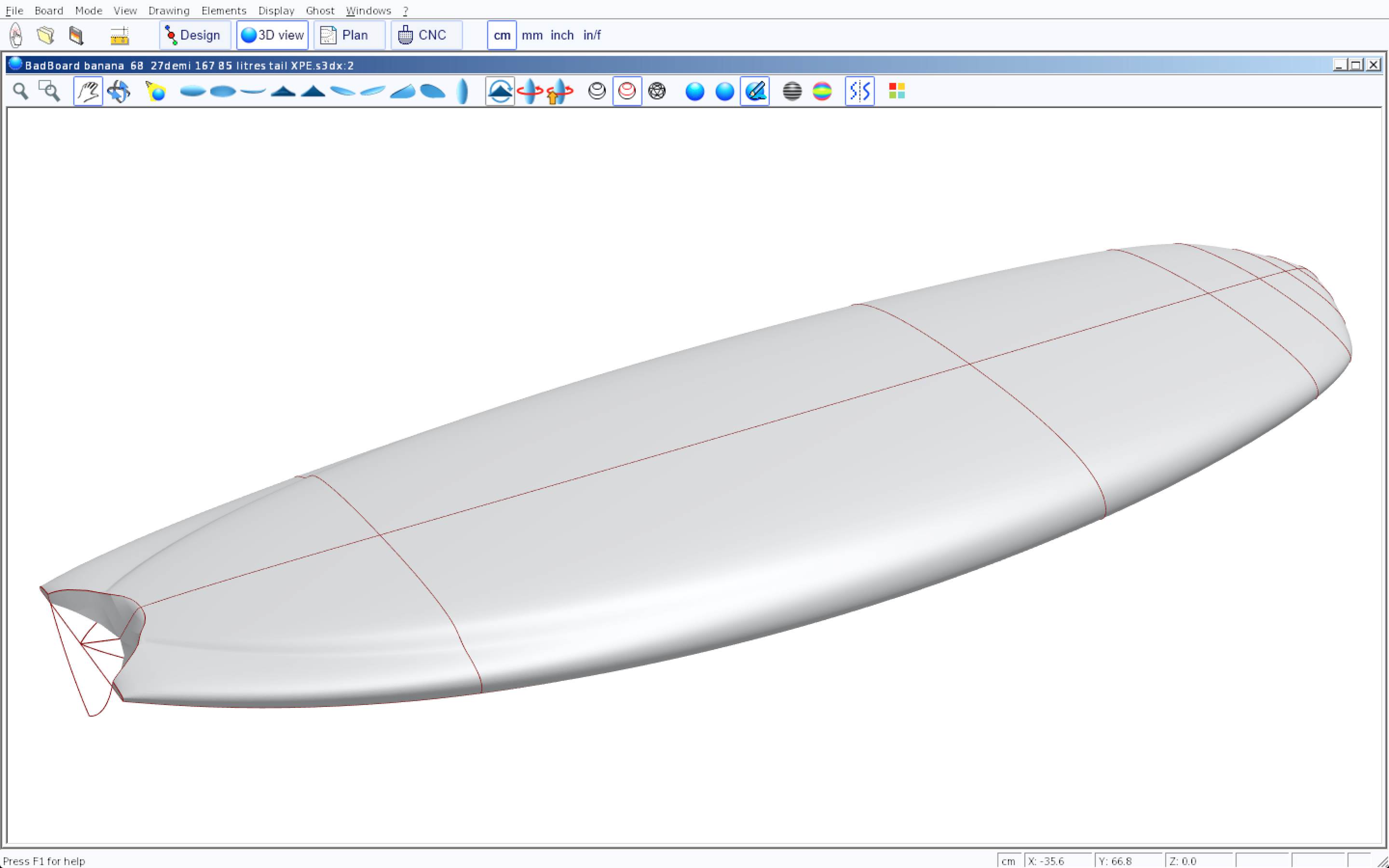Toggle the symmetry S|S display button

(859, 91)
